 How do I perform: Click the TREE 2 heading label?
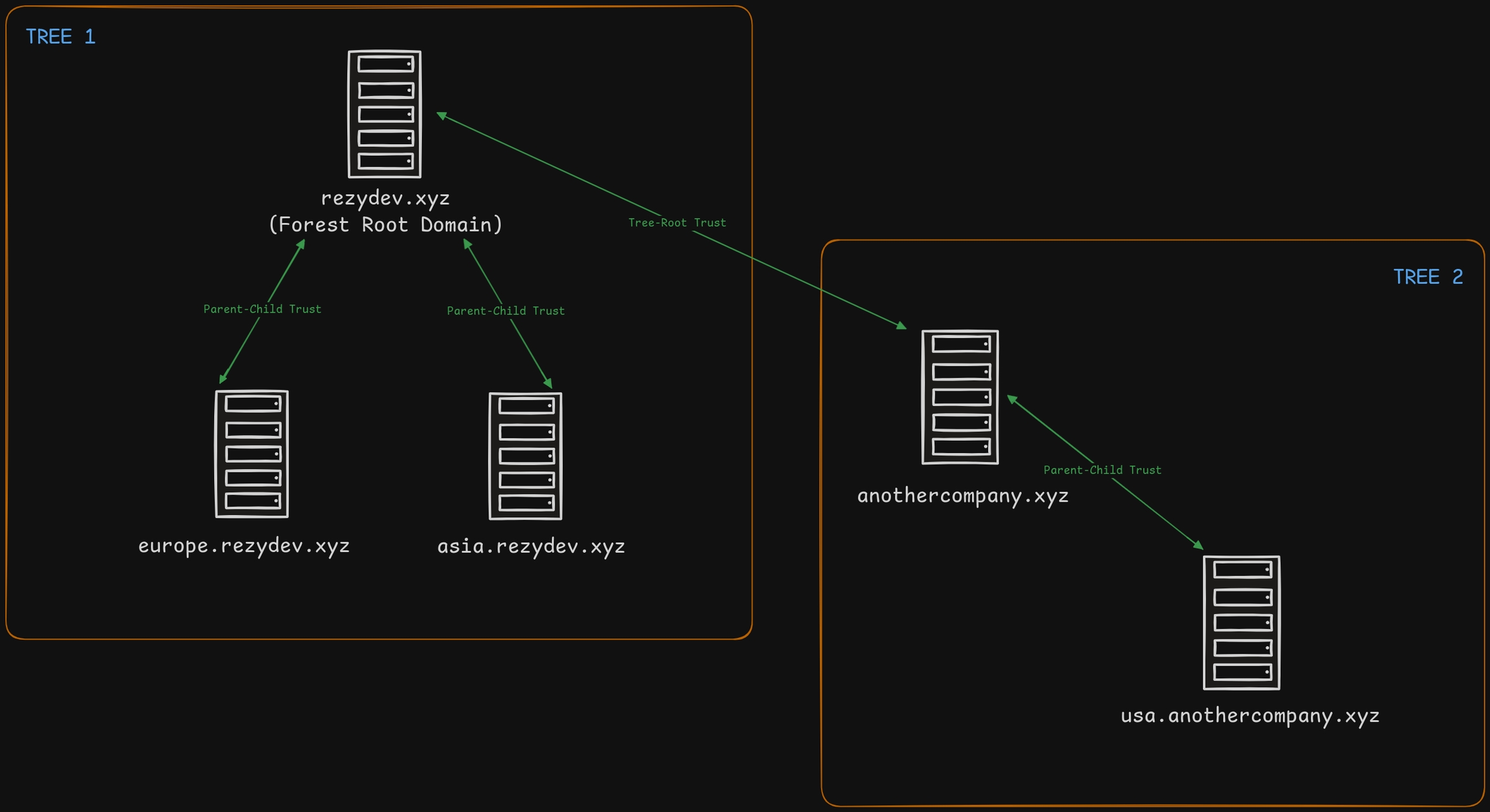click(x=1427, y=277)
